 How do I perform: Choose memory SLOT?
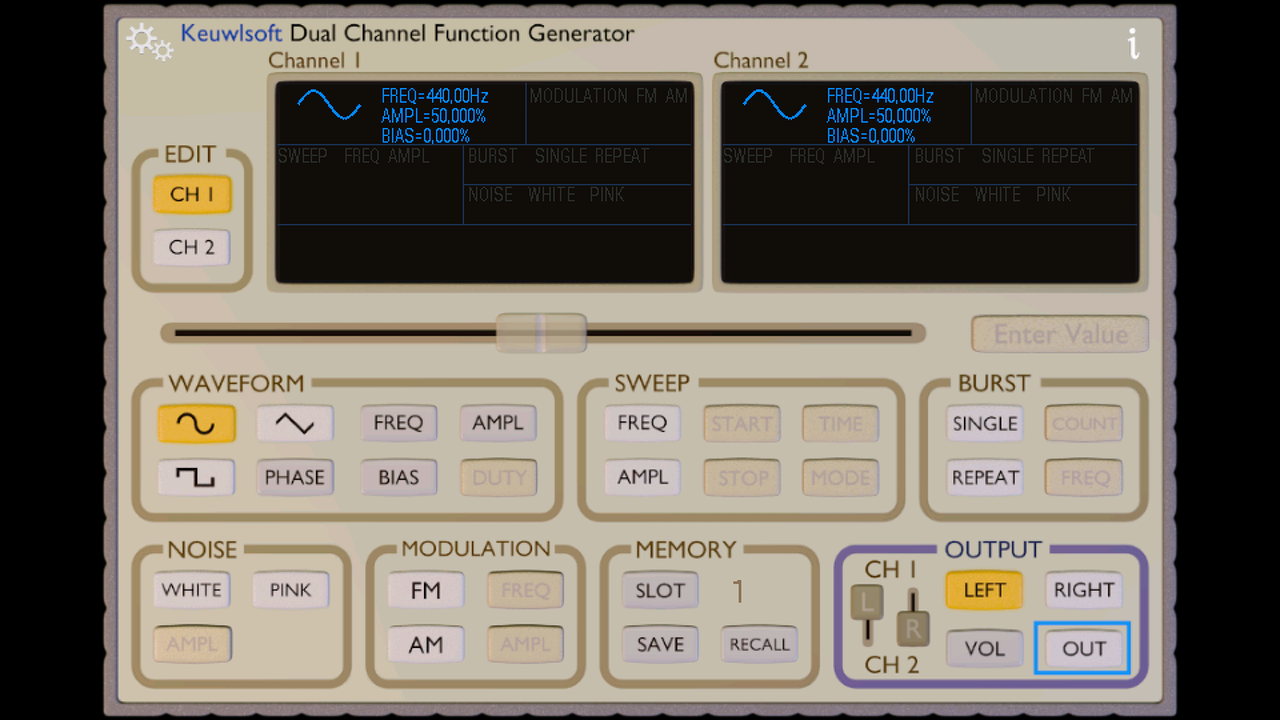tap(660, 591)
